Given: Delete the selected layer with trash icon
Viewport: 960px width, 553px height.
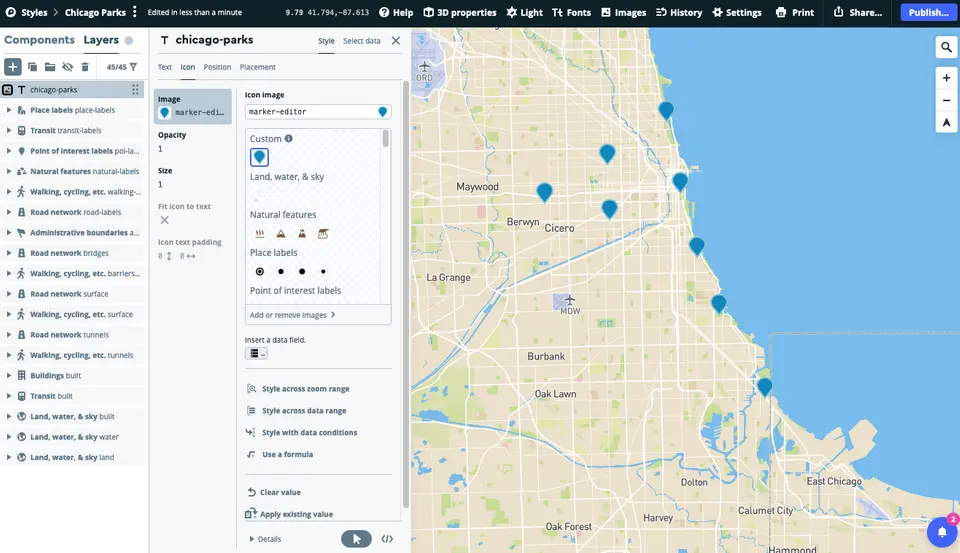Looking at the screenshot, I should coord(85,67).
